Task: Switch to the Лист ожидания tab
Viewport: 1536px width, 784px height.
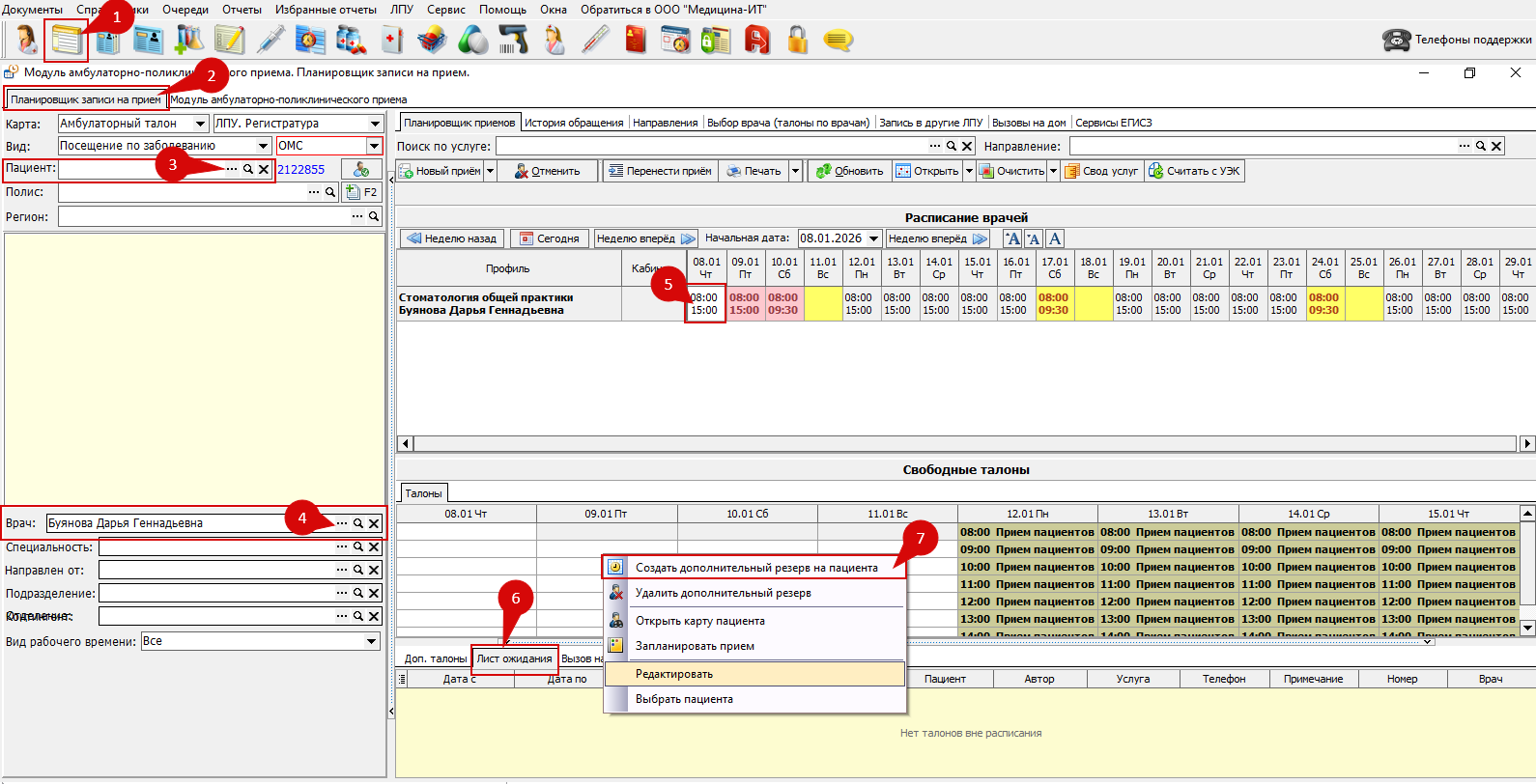Action: coord(514,658)
